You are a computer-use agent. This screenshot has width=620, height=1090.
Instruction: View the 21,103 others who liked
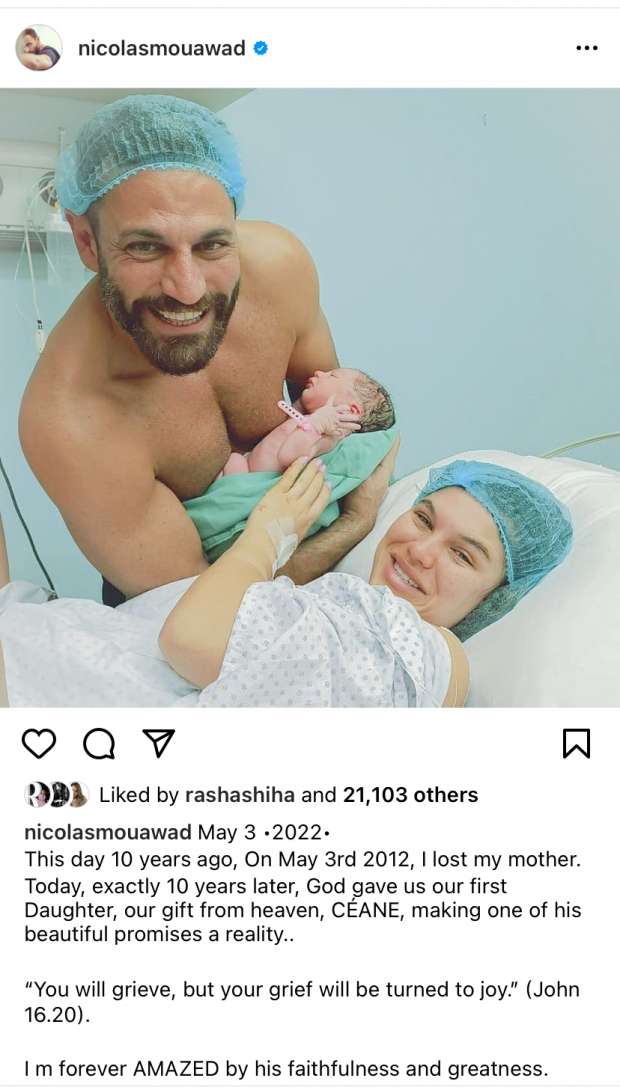[410, 795]
